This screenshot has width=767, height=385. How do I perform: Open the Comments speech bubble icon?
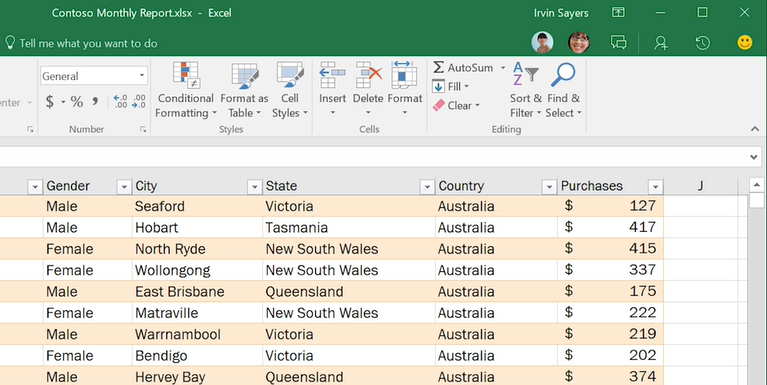[618, 43]
